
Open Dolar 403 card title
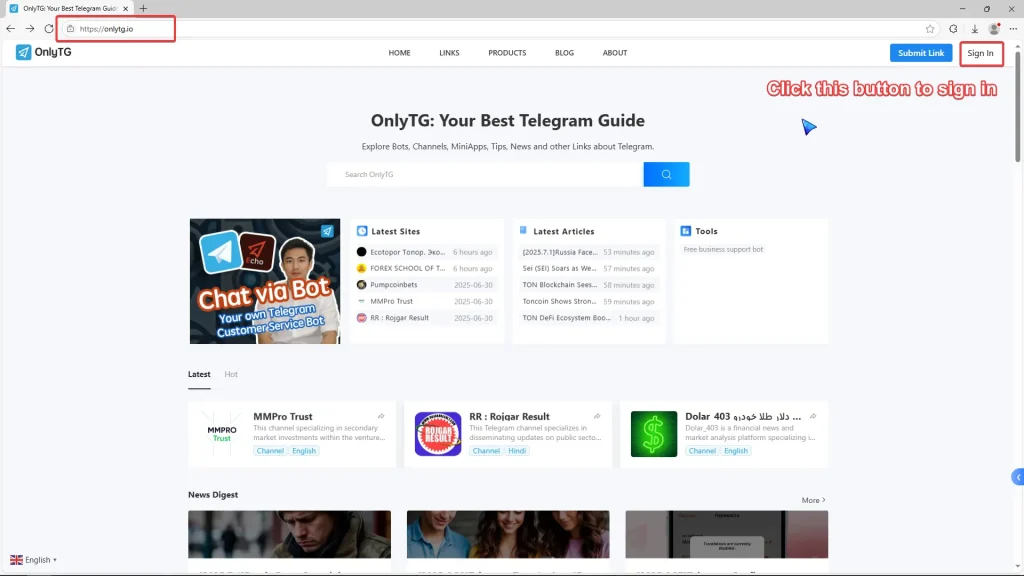click(743, 416)
